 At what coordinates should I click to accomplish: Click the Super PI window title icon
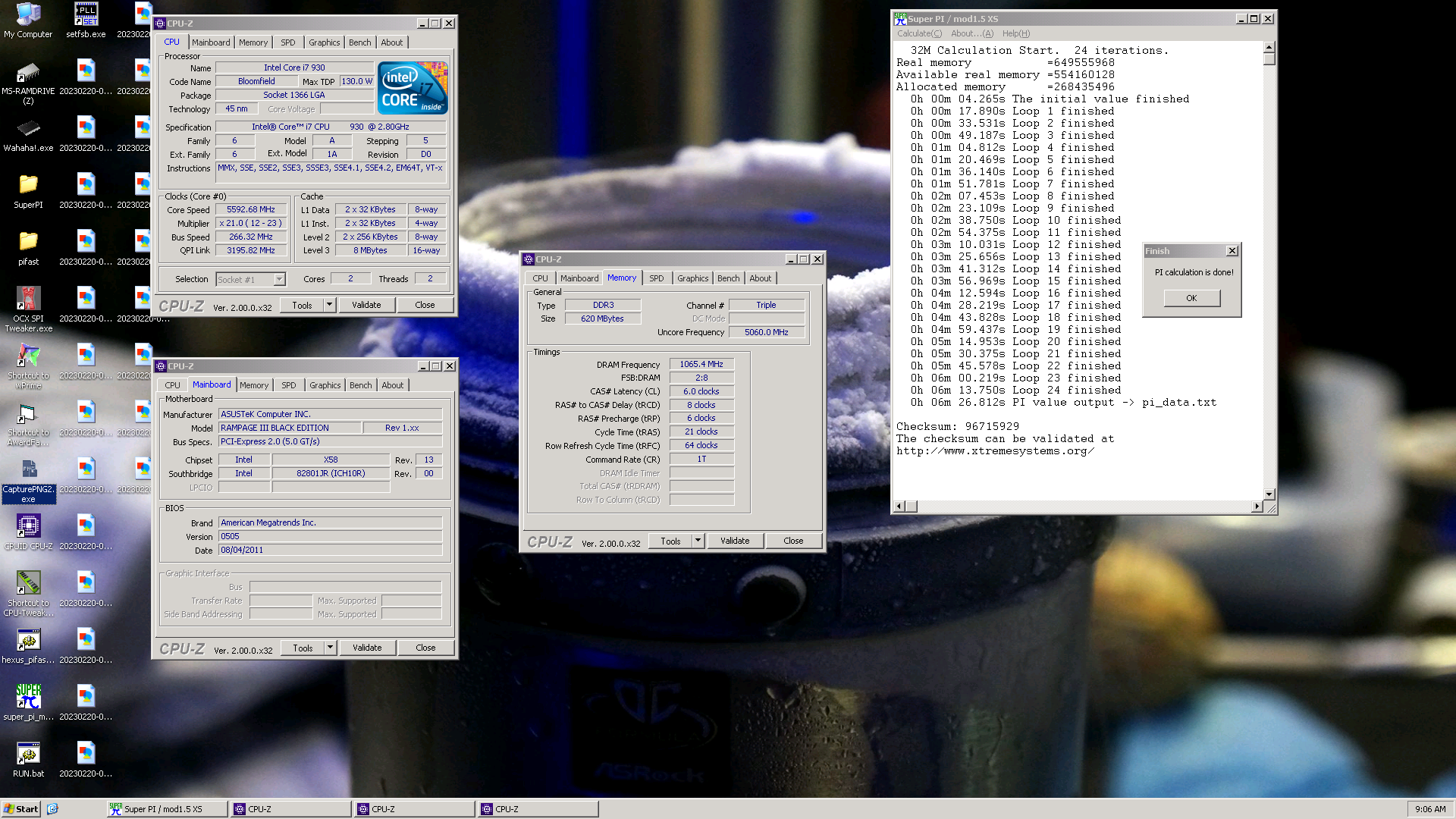(899, 18)
